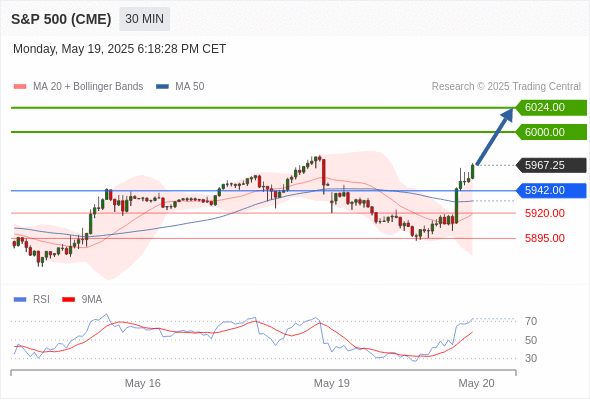590x400 pixels.
Task: Click the RSI legend label
Action: click(41, 300)
